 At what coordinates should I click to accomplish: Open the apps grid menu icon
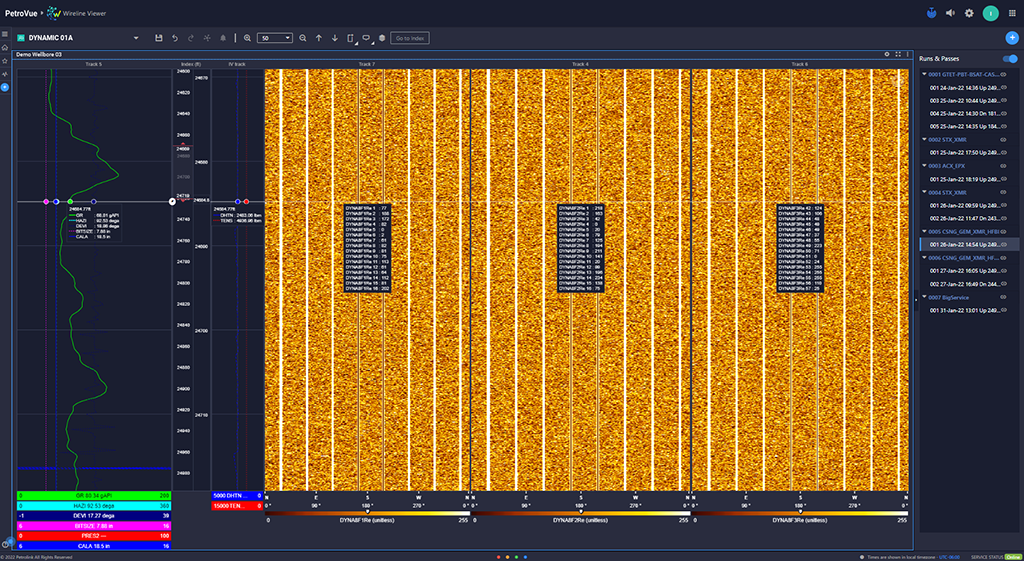click(x=1011, y=13)
